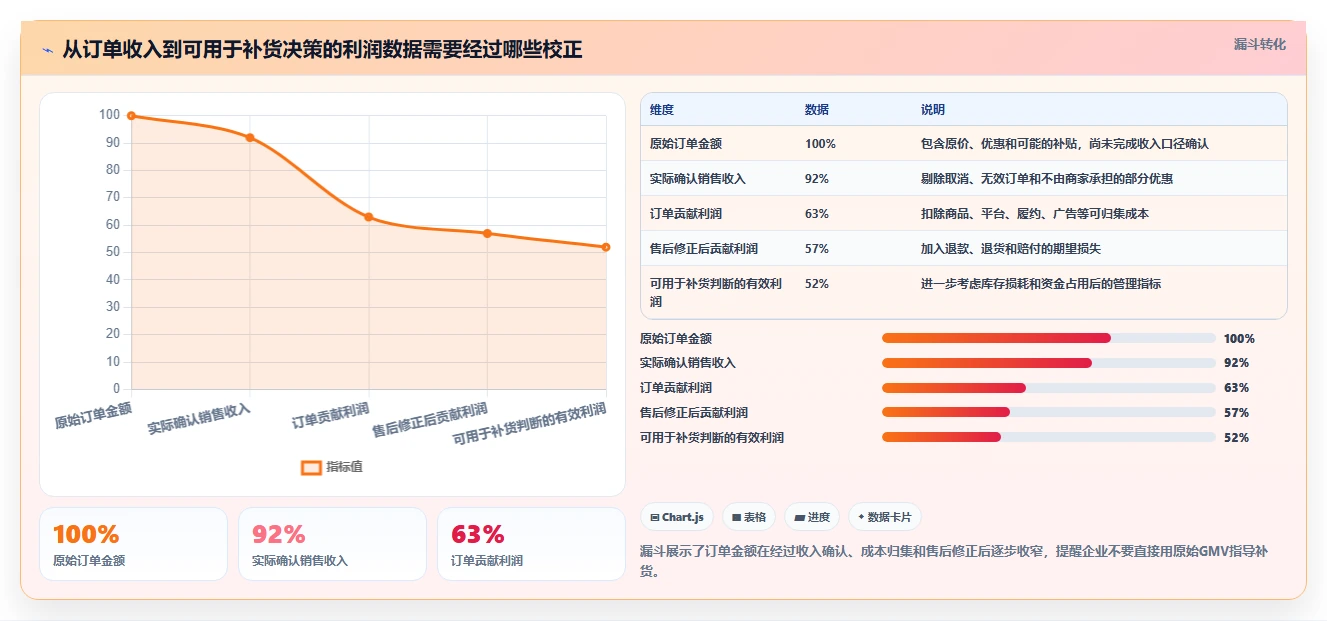Image resolution: width=1327 pixels, height=621 pixels.
Task: Click description 加入退款、退货和赔付的期望损失
Action: click(x=1011, y=249)
